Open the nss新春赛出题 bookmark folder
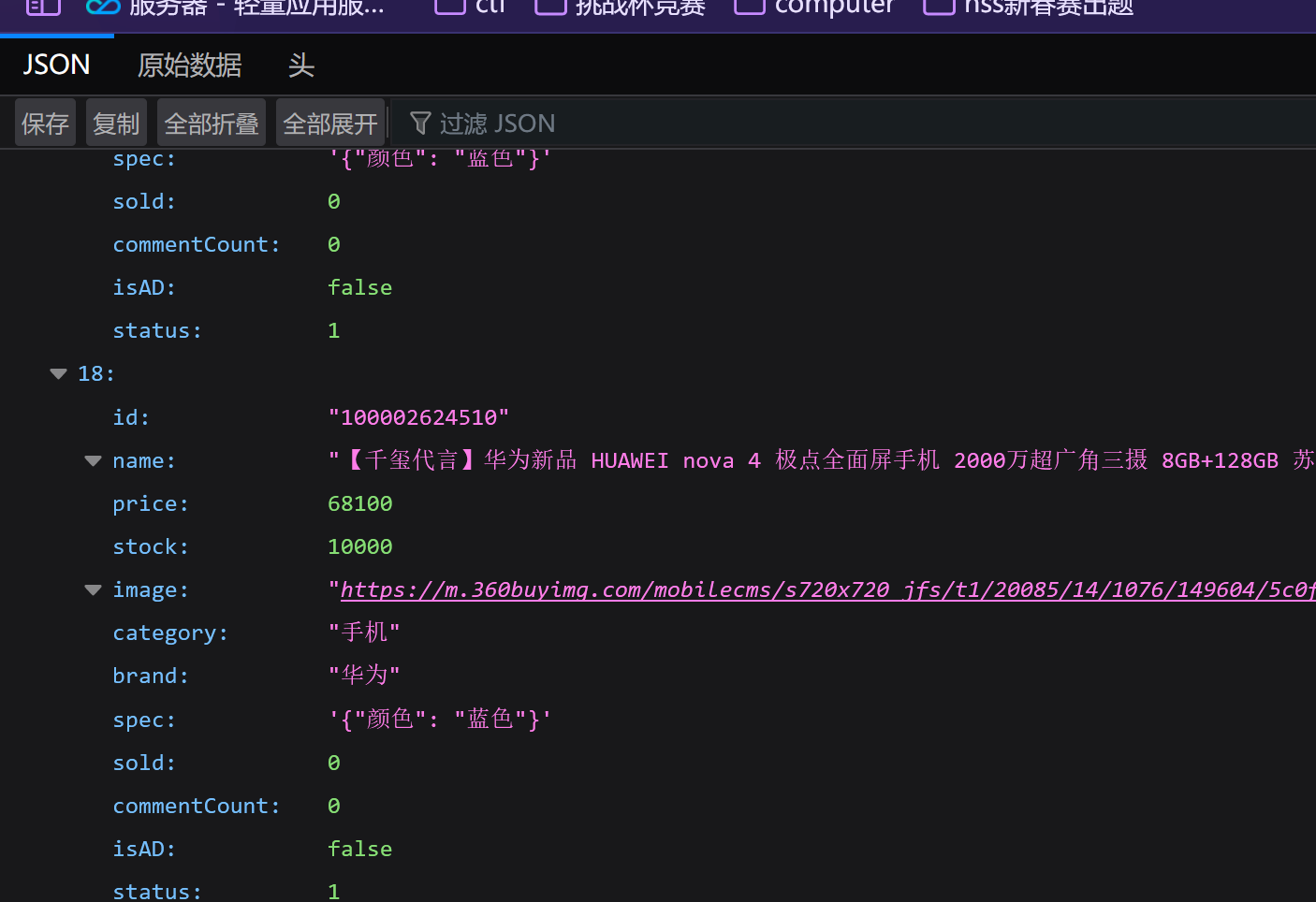The height and width of the screenshot is (902, 1316). pos(1028,7)
